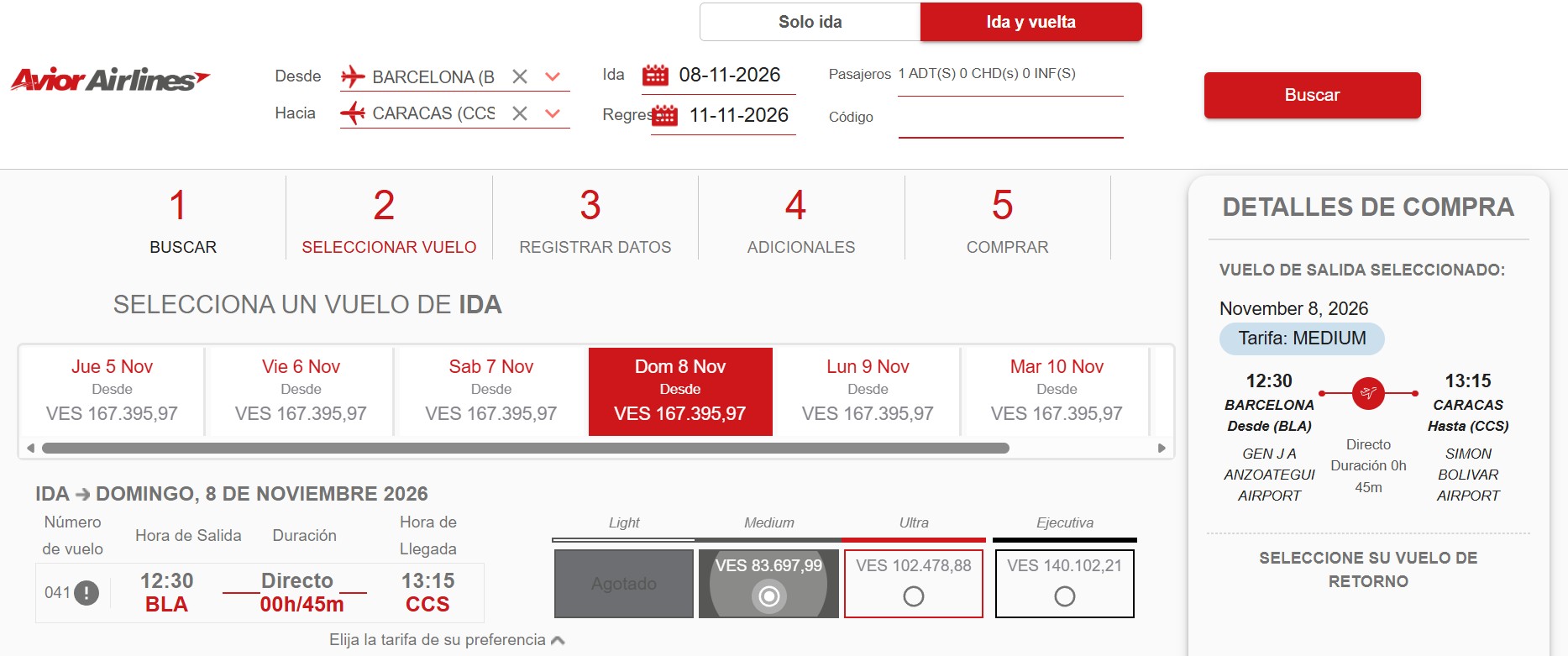Click the Tarifa: MEDIUM badge
This screenshot has width=1568, height=656.
pyautogui.click(x=1302, y=338)
